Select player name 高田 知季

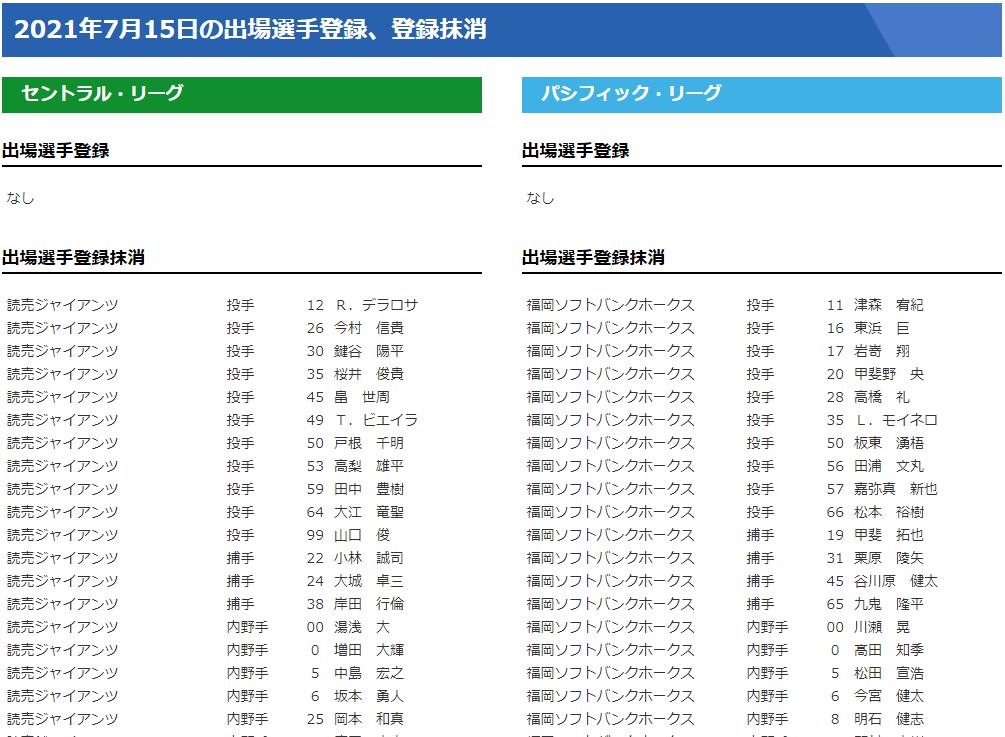tap(889, 650)
